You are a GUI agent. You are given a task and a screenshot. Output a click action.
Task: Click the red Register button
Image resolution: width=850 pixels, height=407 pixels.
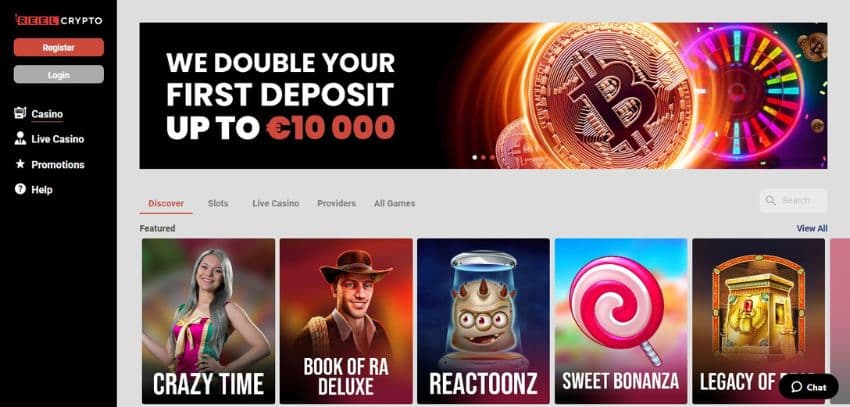pyautogui.click(x=59, y=47)
